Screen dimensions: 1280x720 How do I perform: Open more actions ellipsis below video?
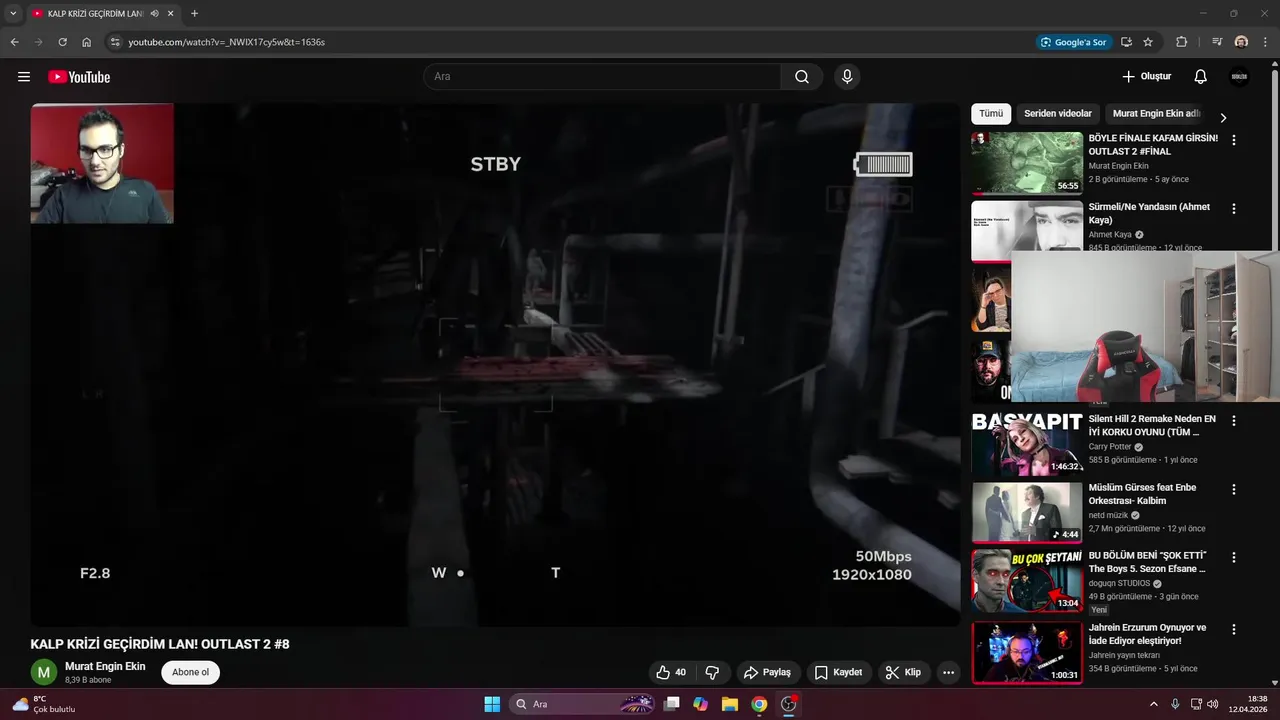coord(949,672)
